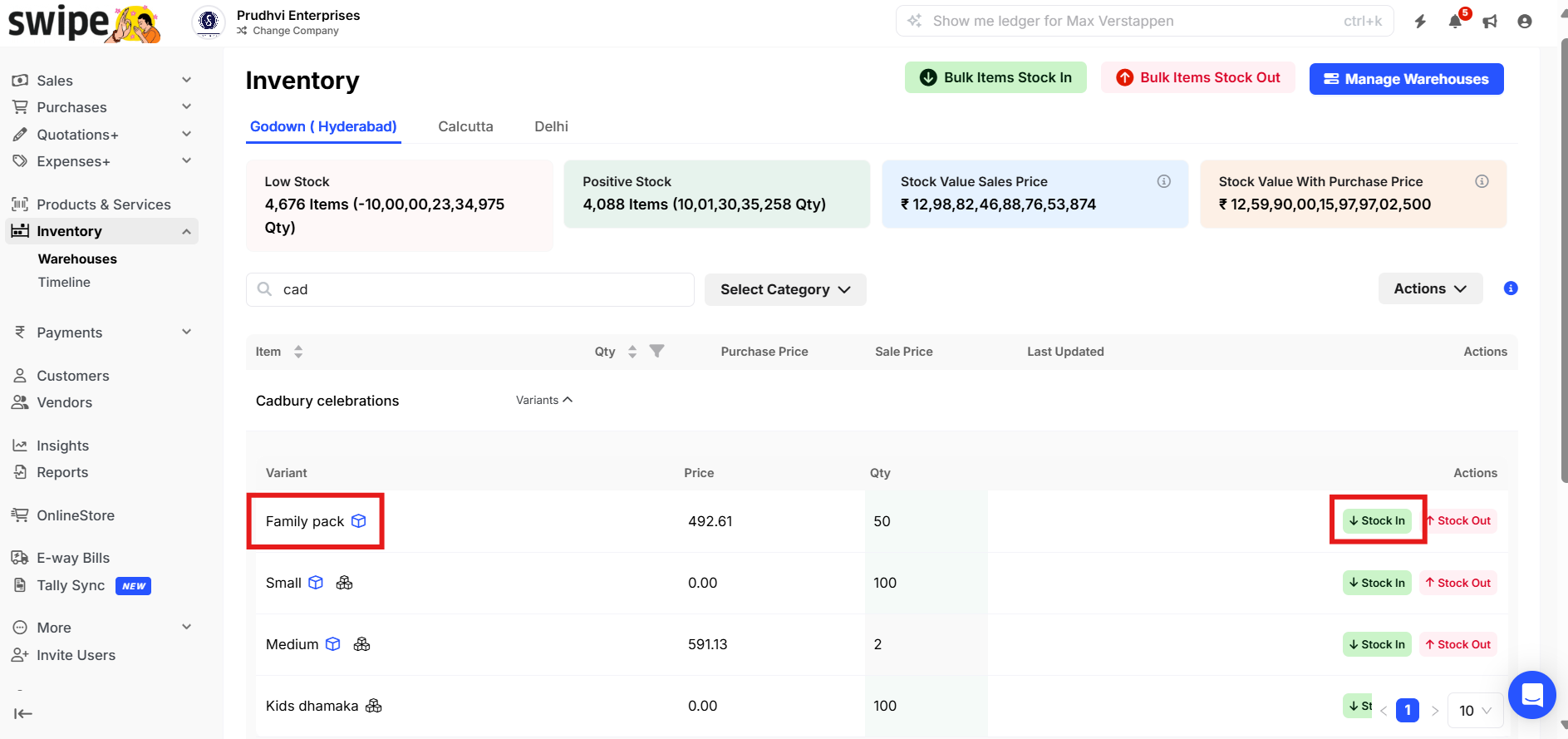Viewport: 1568px width, 739px height.
Task: Open the chat support bubble icon
Action: pyautogui.click(x=1532, y=695)
